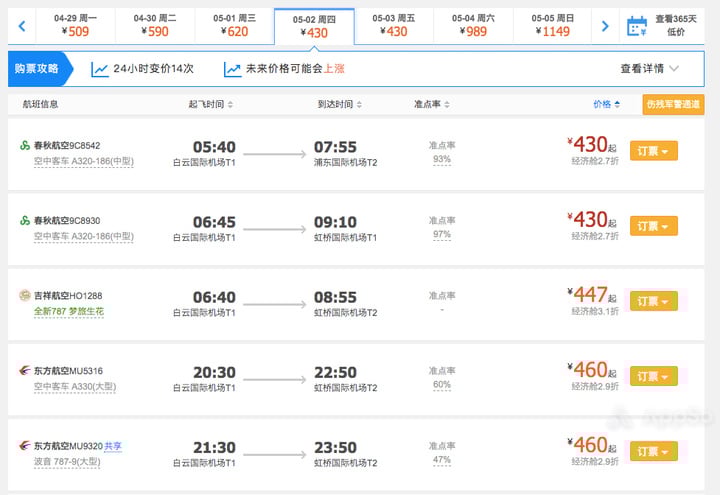This screenshot has width=720, height=495.
Task: Click aircraft type 空中客车 A320-186(中型) of 9C8930
Action: (x=84, y=236)
